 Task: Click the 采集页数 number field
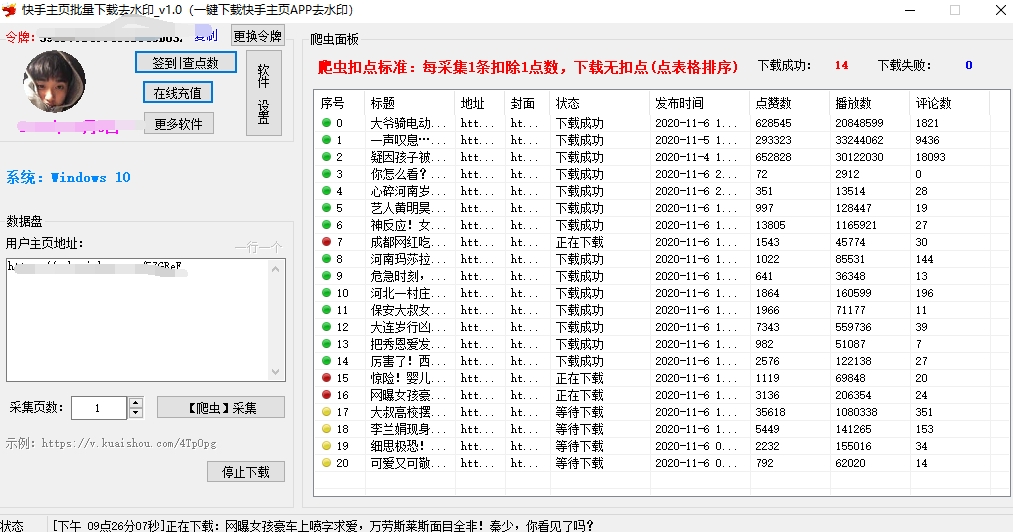(99, 408)
